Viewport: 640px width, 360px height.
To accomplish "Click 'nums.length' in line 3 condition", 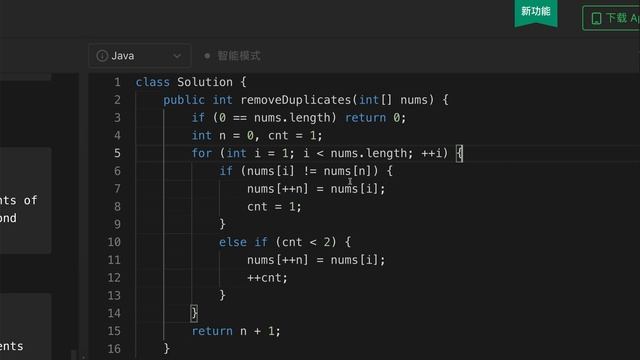I will click(x=292, y=118).
